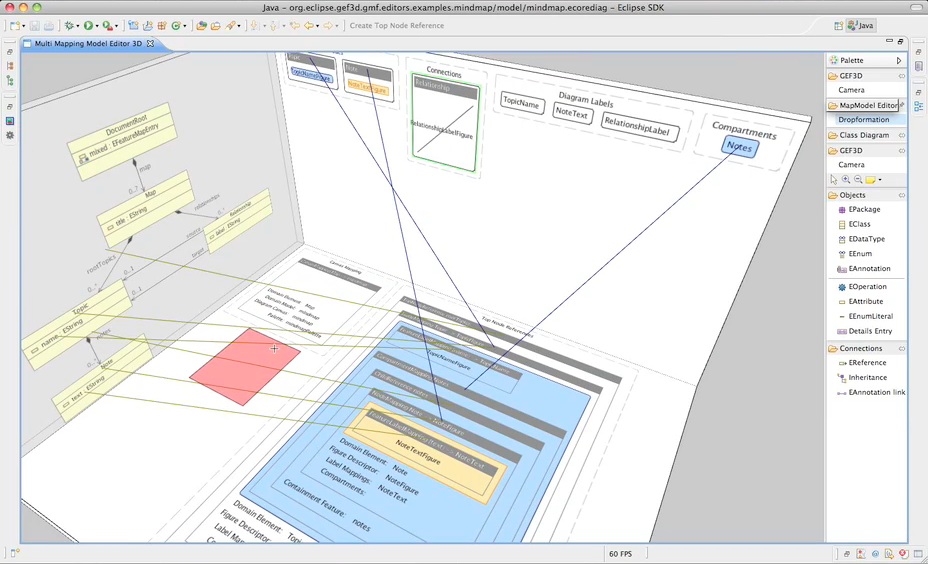The width and height of the screenshot is (928, 564).
Task: Click the red rectangle in the diagram
Action: click(244, 367)
